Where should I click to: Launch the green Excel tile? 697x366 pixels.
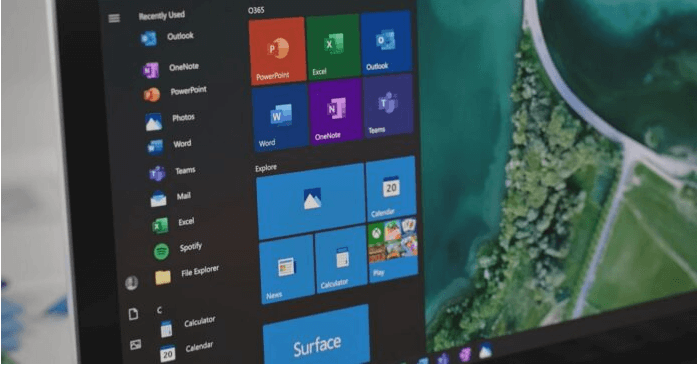click(x=333, y=46)
